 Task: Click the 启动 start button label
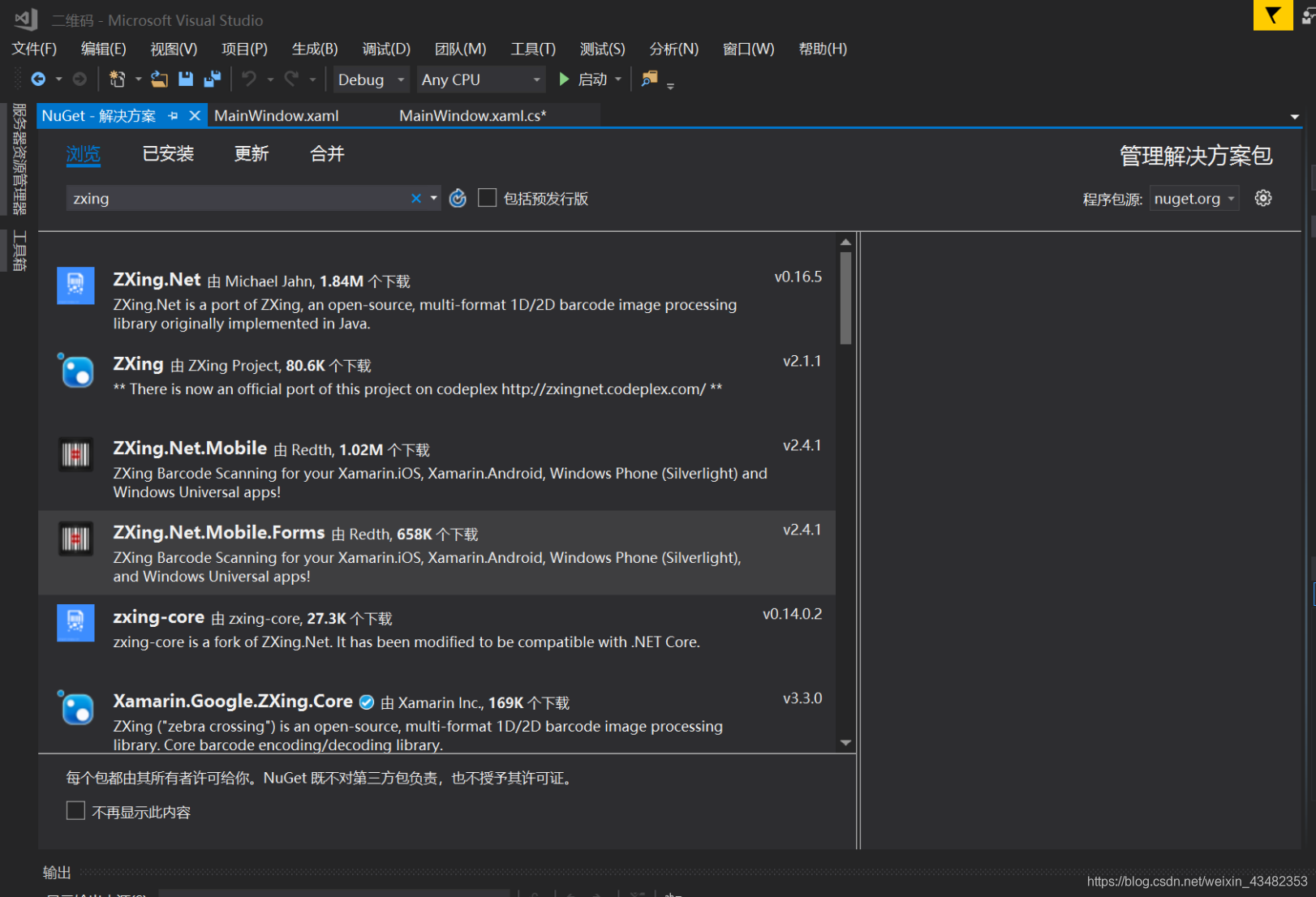click(592, 79)
